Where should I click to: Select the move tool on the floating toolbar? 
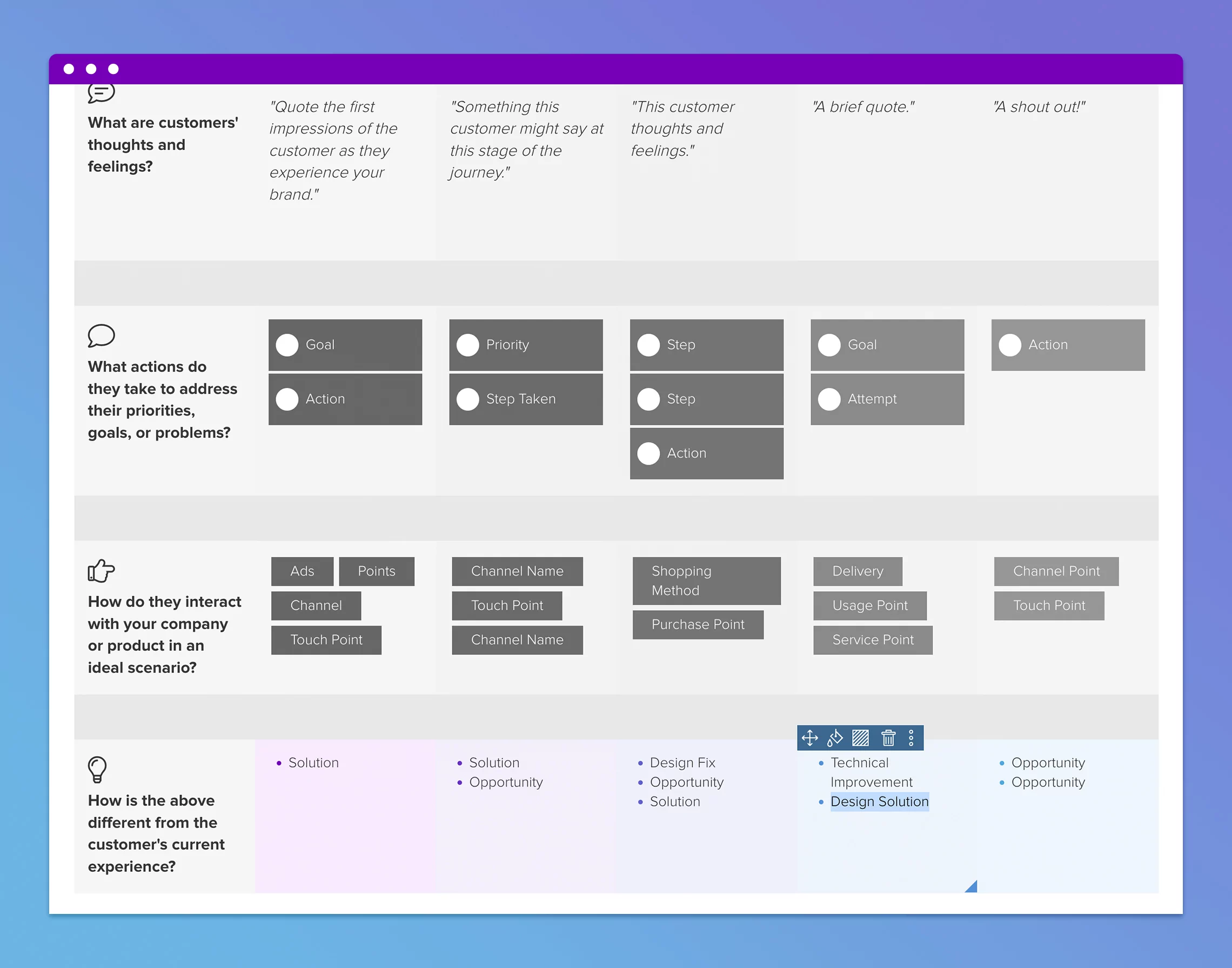click(x=810, y=738)
